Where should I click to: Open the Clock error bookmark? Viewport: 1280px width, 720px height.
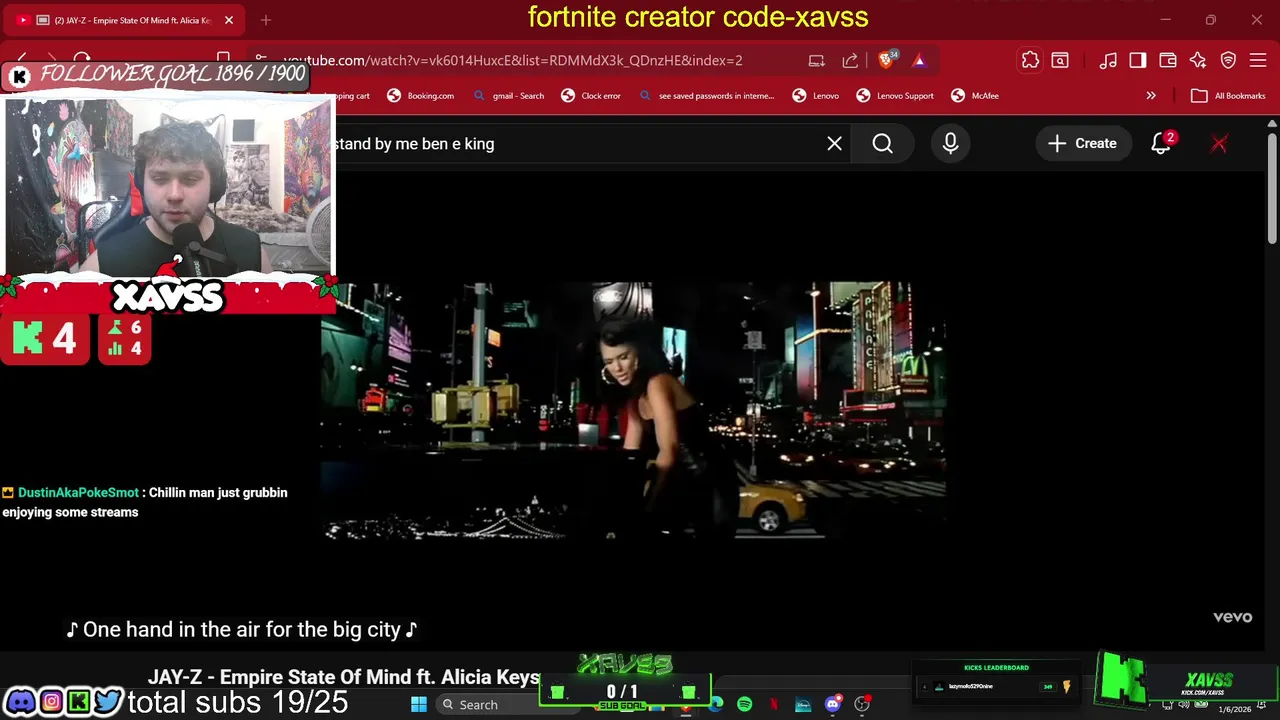point(591,96)
